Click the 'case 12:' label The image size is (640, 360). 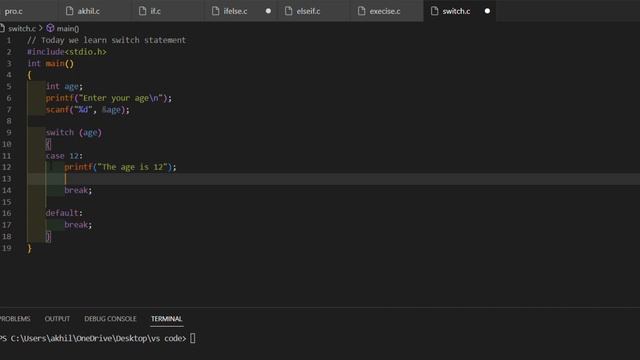[x=64, y=156]
